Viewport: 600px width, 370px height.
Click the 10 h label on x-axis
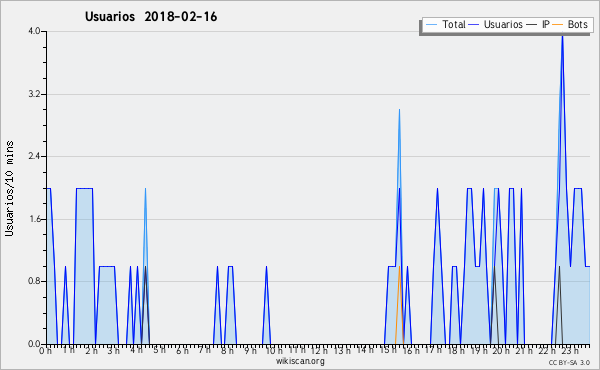point(274,351)
